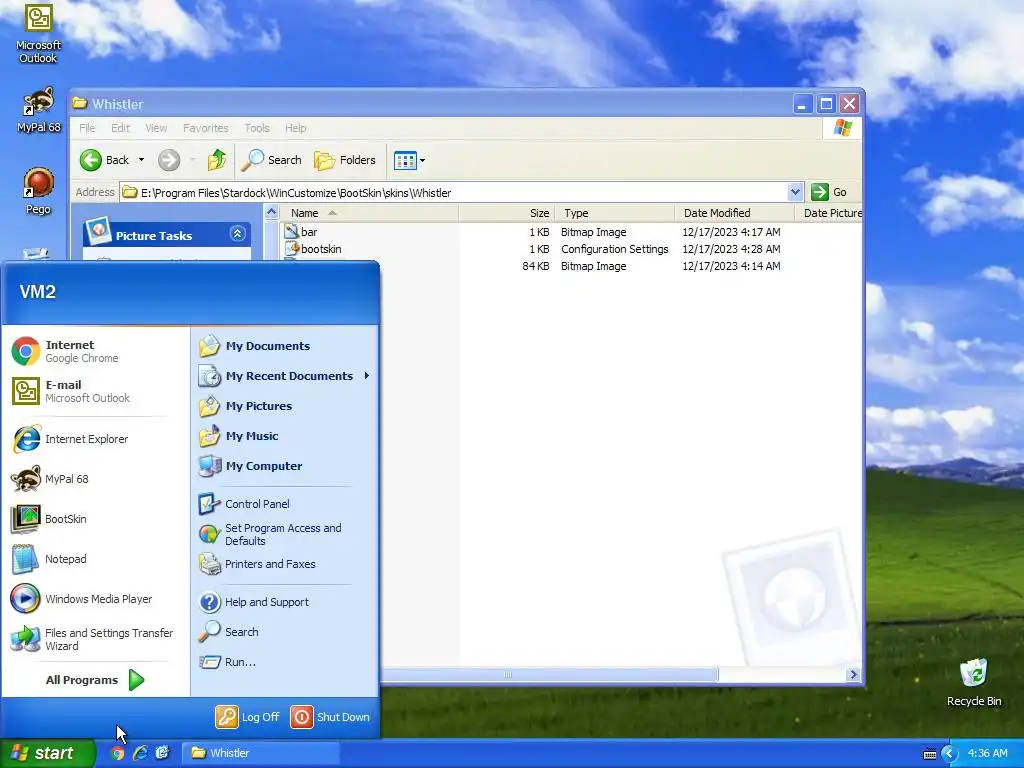
Task: Launch Windows Media Player from Start menu
Action: tap(82, 599)
